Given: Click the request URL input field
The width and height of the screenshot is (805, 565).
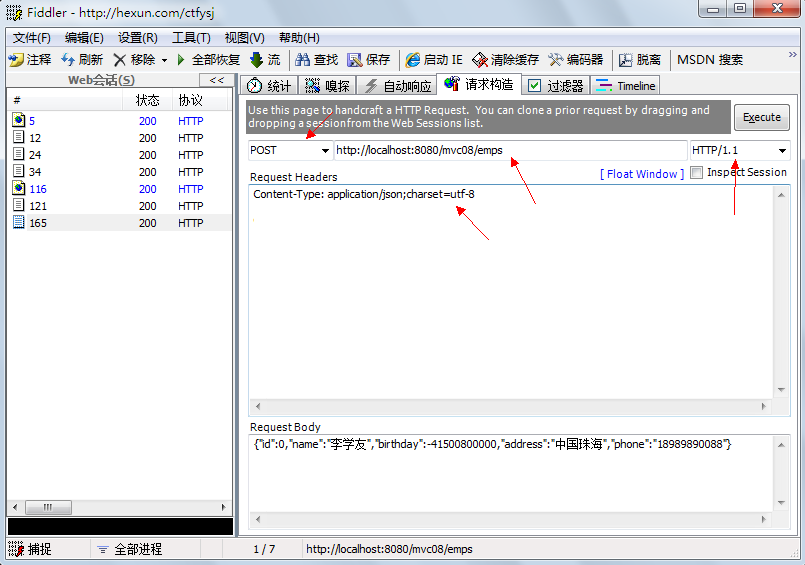Looking at the screenshot, I should point(510,150).
